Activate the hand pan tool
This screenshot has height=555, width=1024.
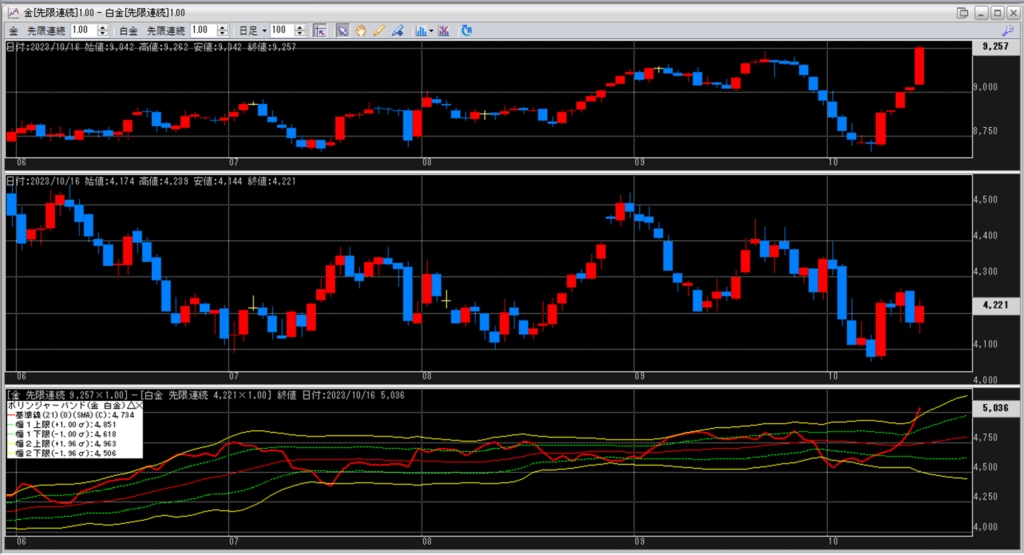(x=360, y=30)
